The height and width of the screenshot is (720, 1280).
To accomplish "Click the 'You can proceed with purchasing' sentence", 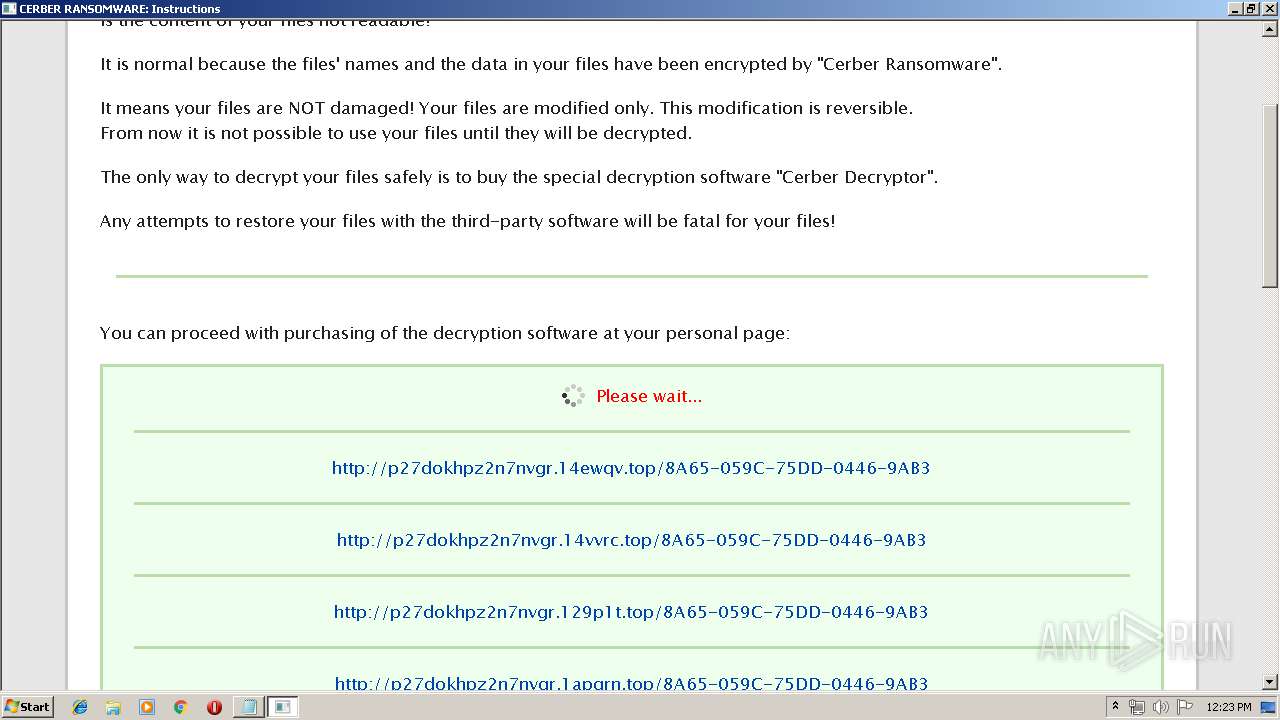I will click(445, 333).
